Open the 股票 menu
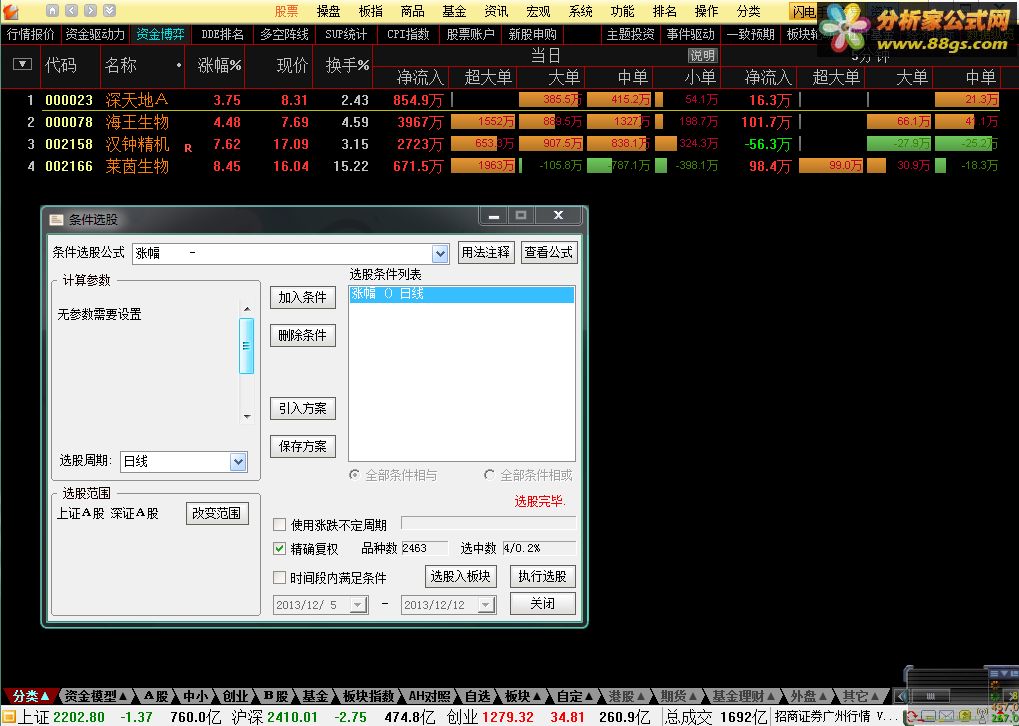The width and height of the screenshot is (1019, 726). [x=286, y=11]
